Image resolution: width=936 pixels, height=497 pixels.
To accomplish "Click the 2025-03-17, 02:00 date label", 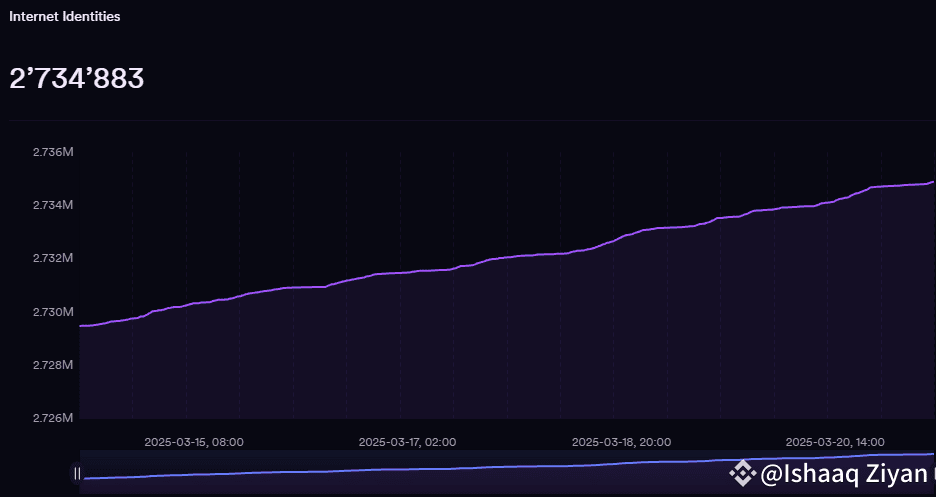I will point(408,442).
